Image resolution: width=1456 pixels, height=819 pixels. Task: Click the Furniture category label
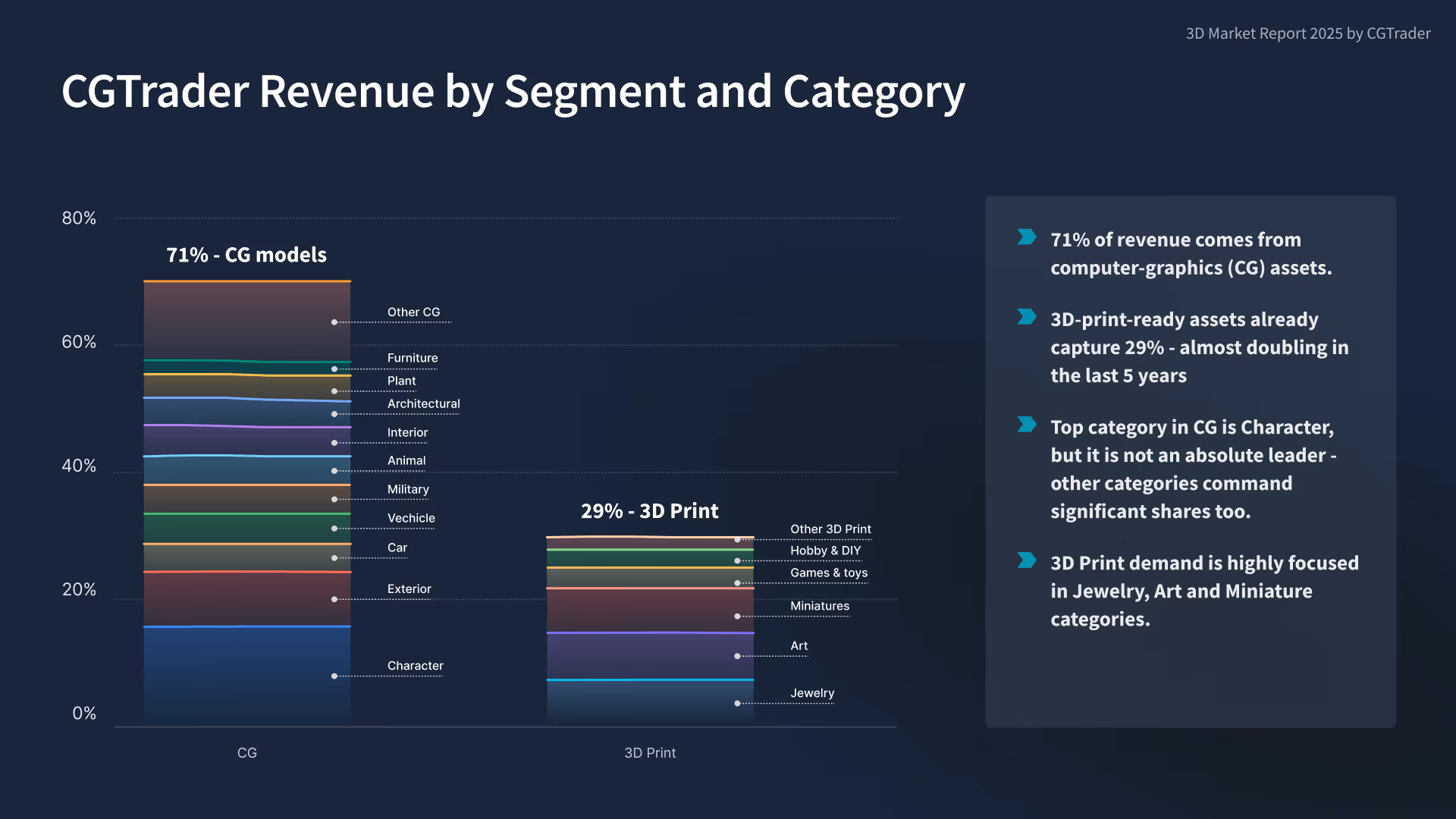(x=413, y=358)
